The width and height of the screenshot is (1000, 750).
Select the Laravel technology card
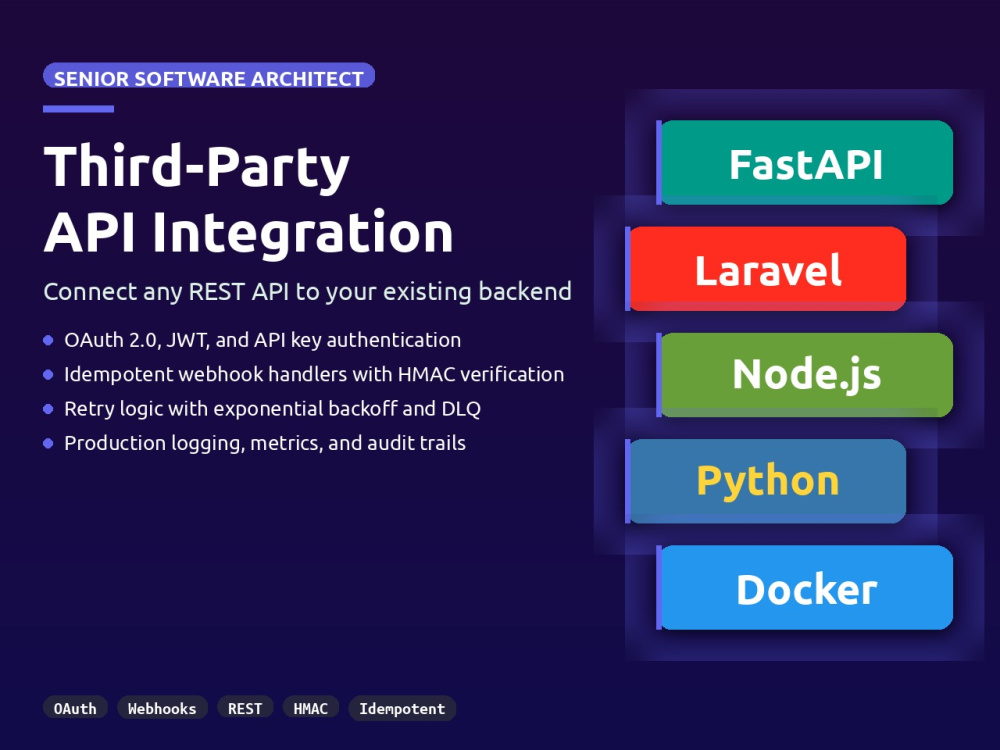coord(766,268)
